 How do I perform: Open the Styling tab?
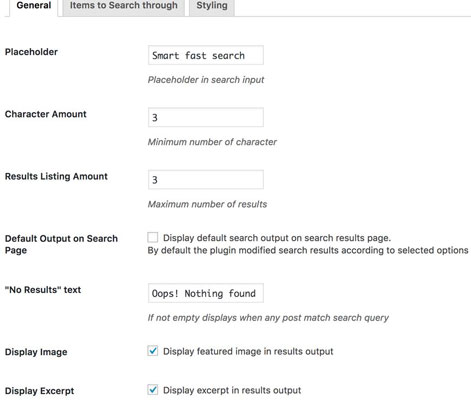[x=212, y=7]
